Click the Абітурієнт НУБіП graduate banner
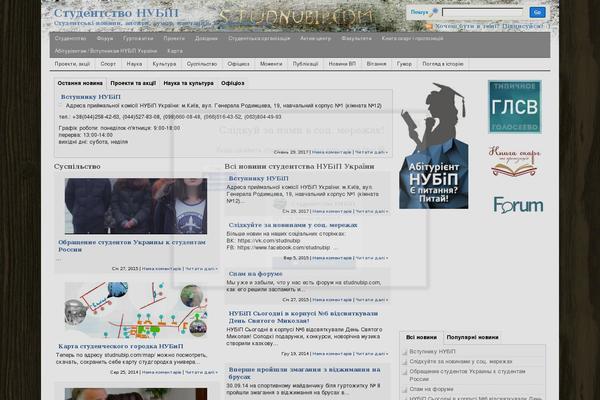 point(434,145)
